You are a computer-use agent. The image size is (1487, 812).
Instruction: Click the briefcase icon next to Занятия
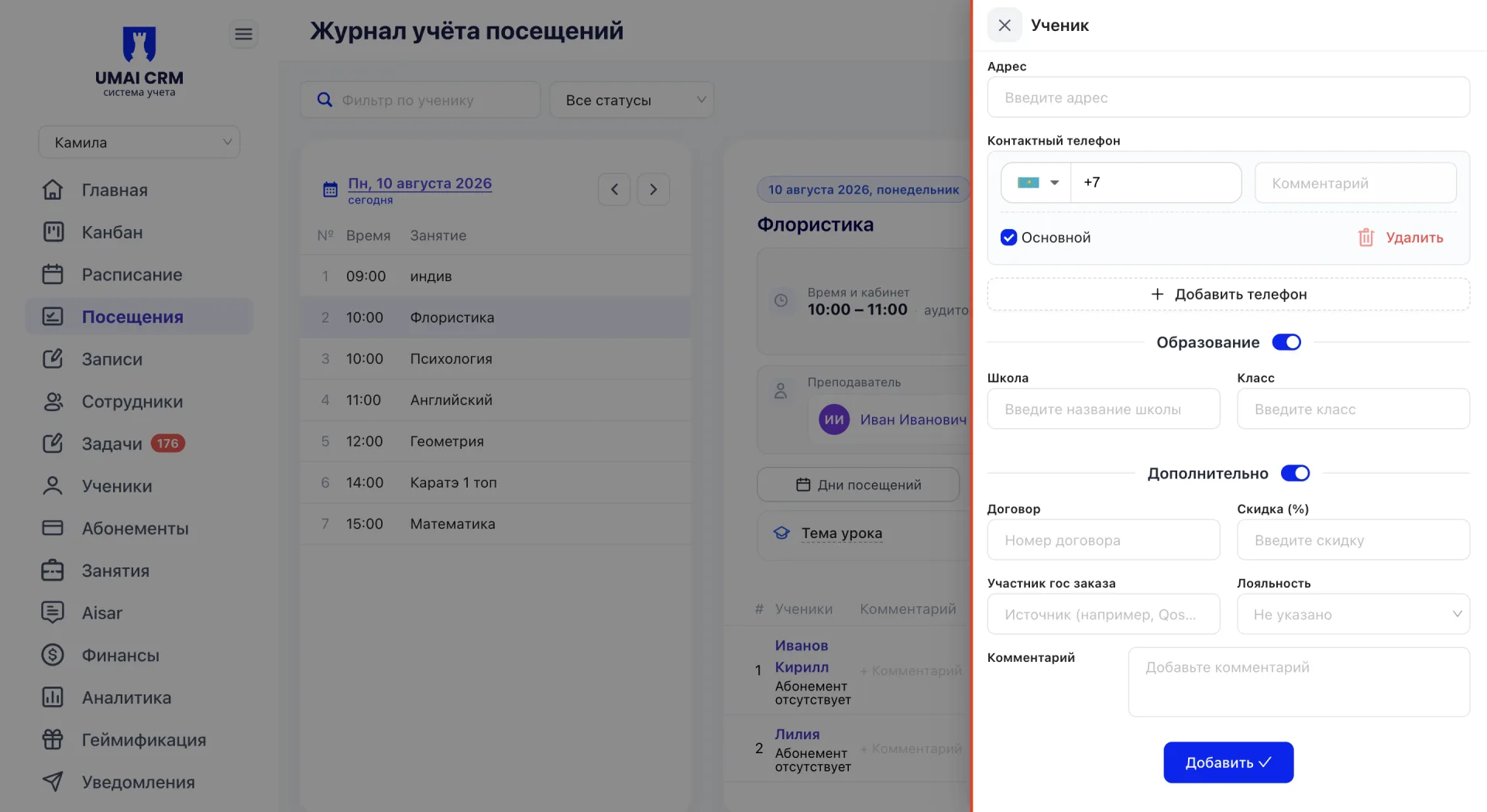tap(53, 570)
